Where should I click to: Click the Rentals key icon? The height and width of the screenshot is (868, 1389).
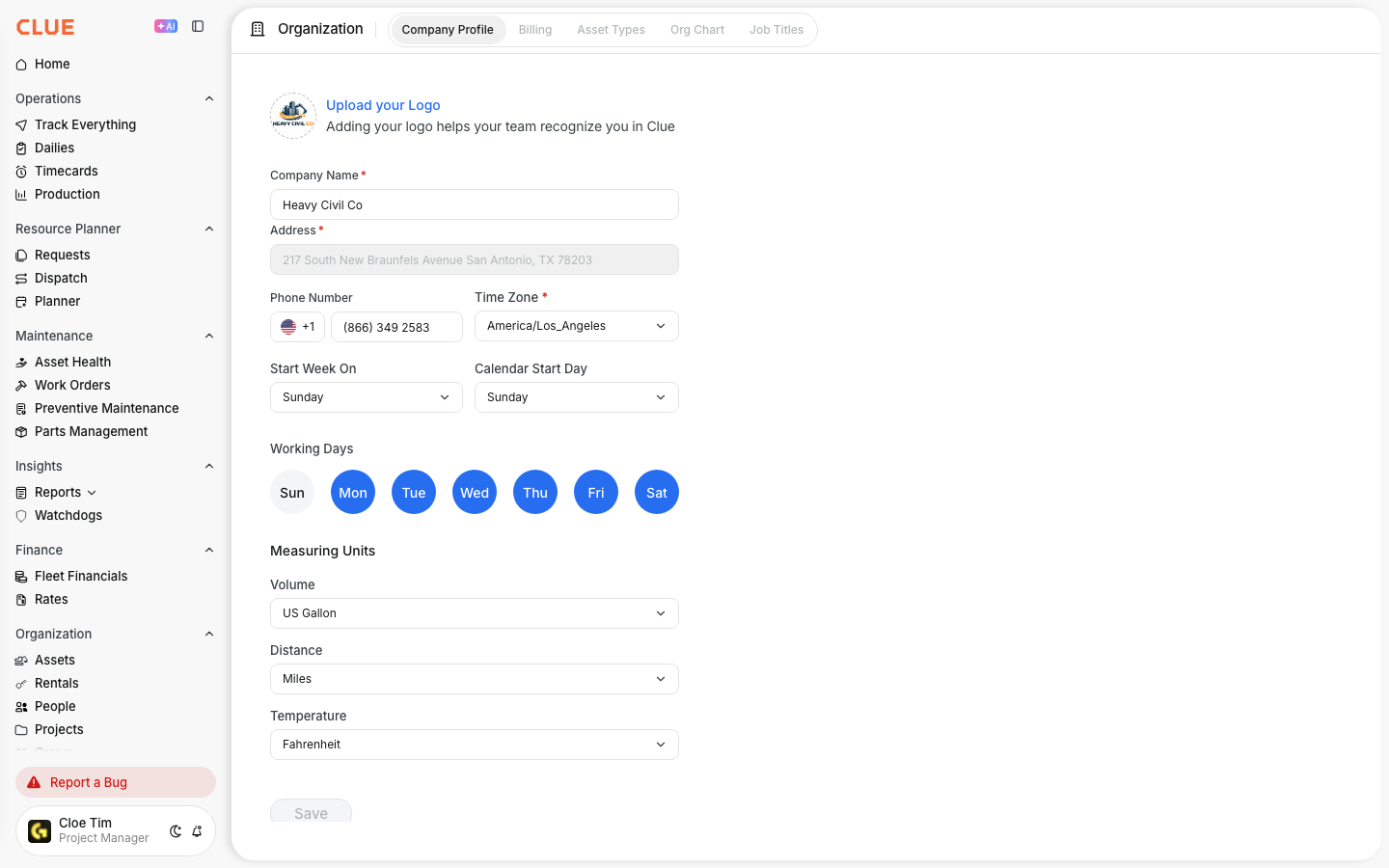pyautogui.click(x=21, y=684)
